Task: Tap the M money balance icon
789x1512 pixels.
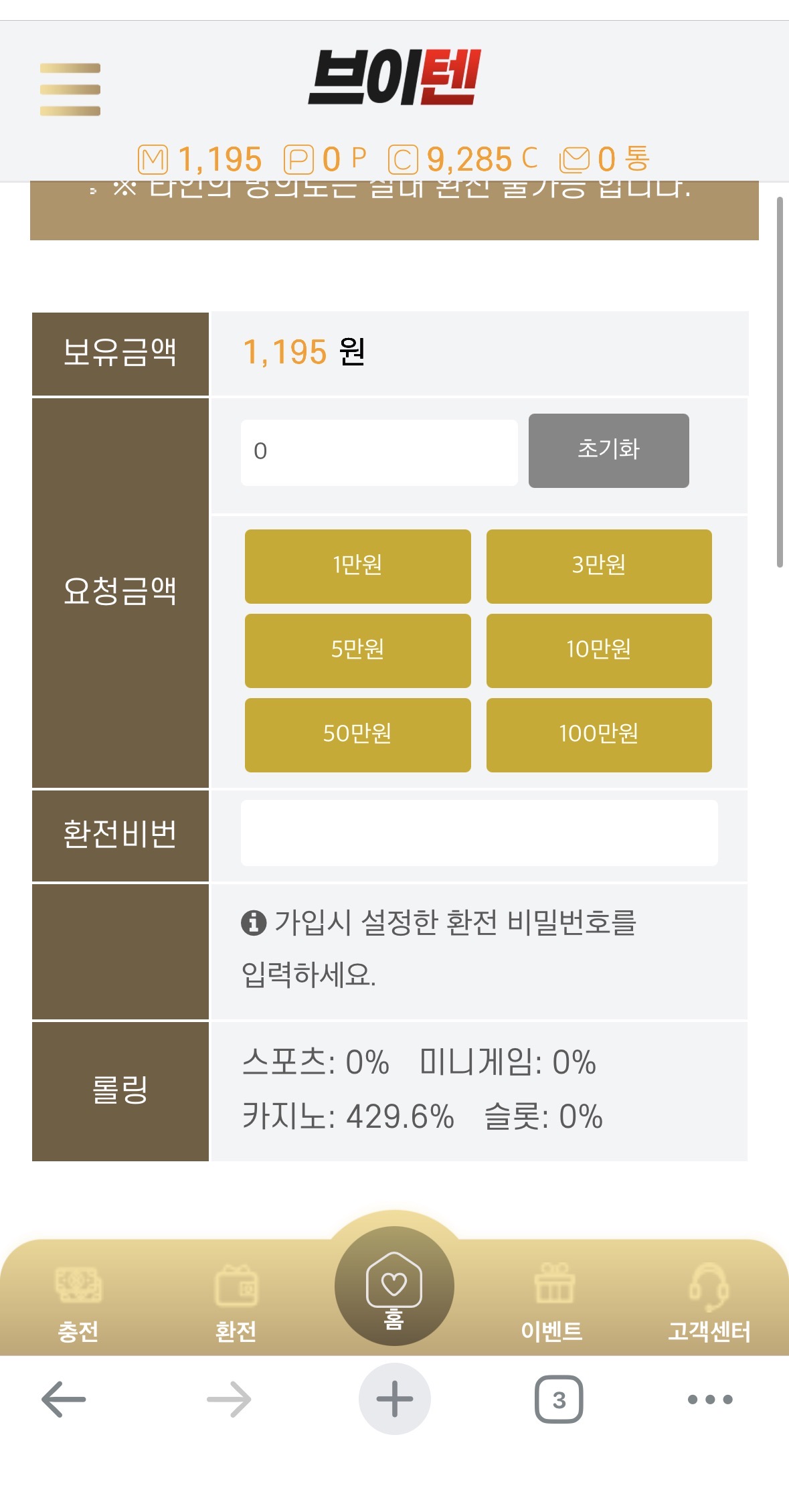Action: pos(153,160)
